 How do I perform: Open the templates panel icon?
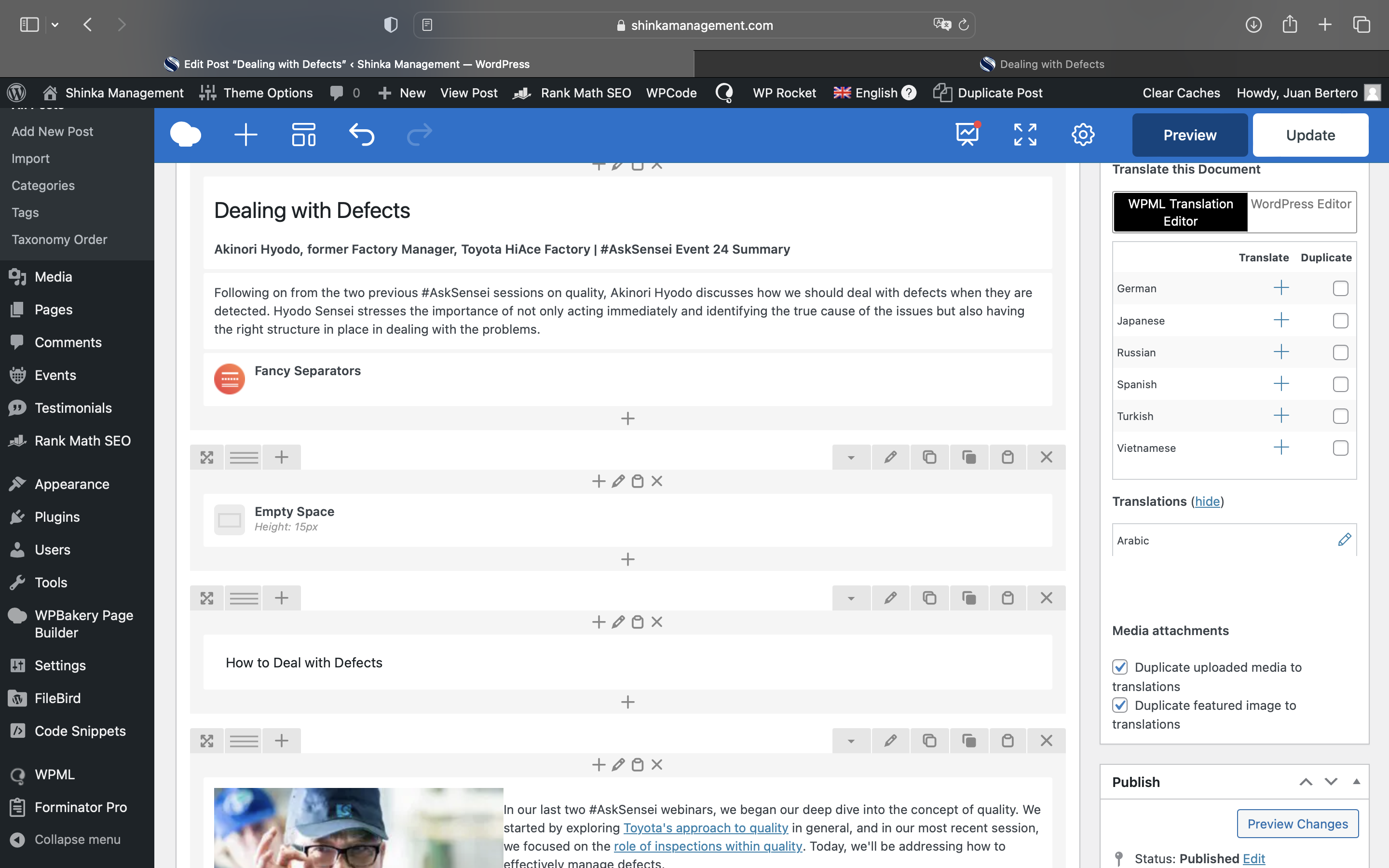pyautogui.click(x=304, y=135)
